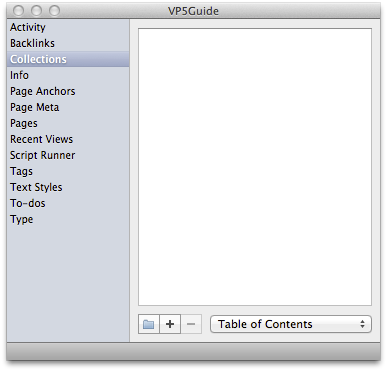Image resolution: width=387 pixels, height=371 pixels.
Task: Click the folder icon button
Action: (149, 324)
